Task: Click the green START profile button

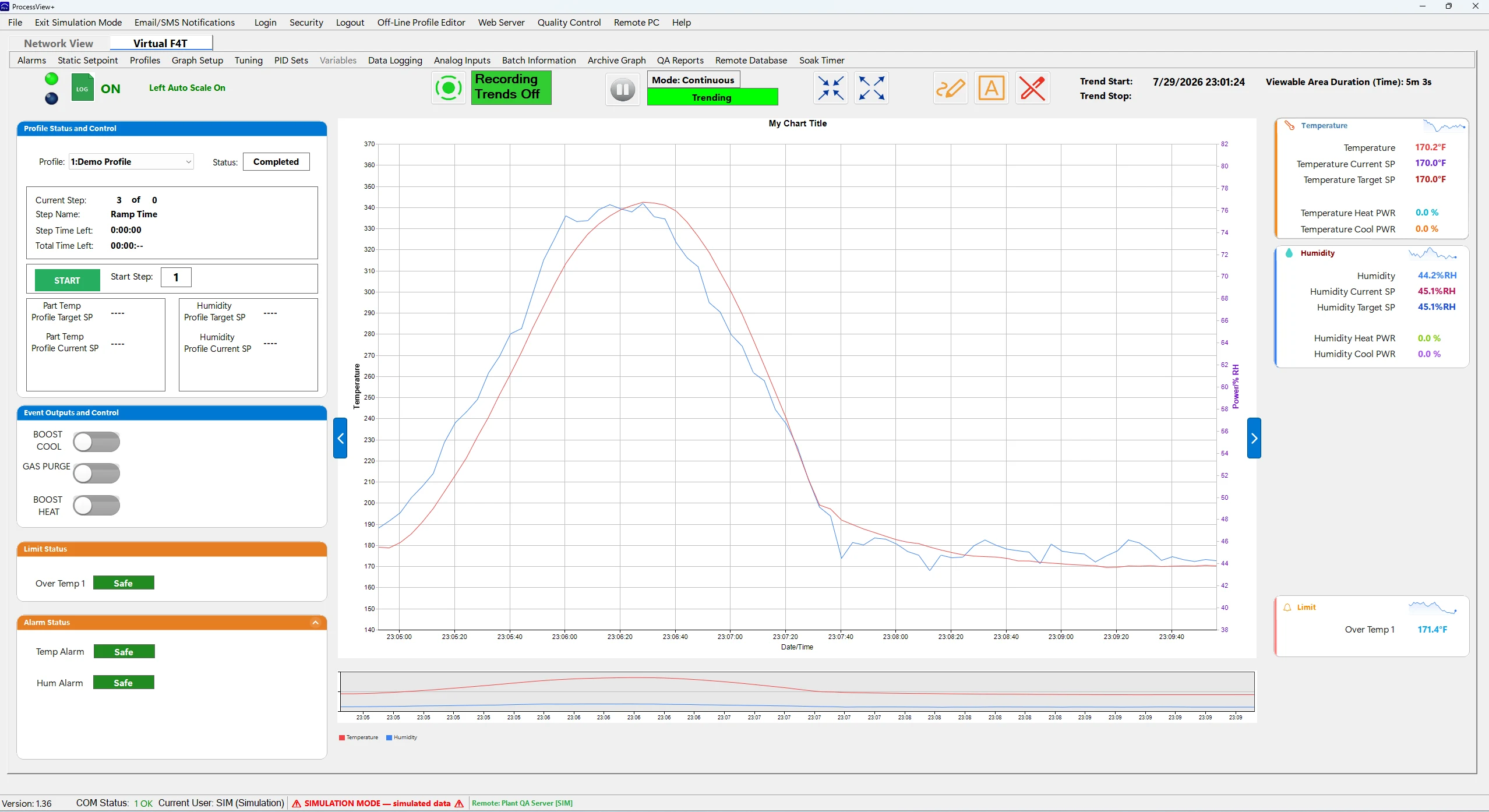Action: (x=67, y=280)
